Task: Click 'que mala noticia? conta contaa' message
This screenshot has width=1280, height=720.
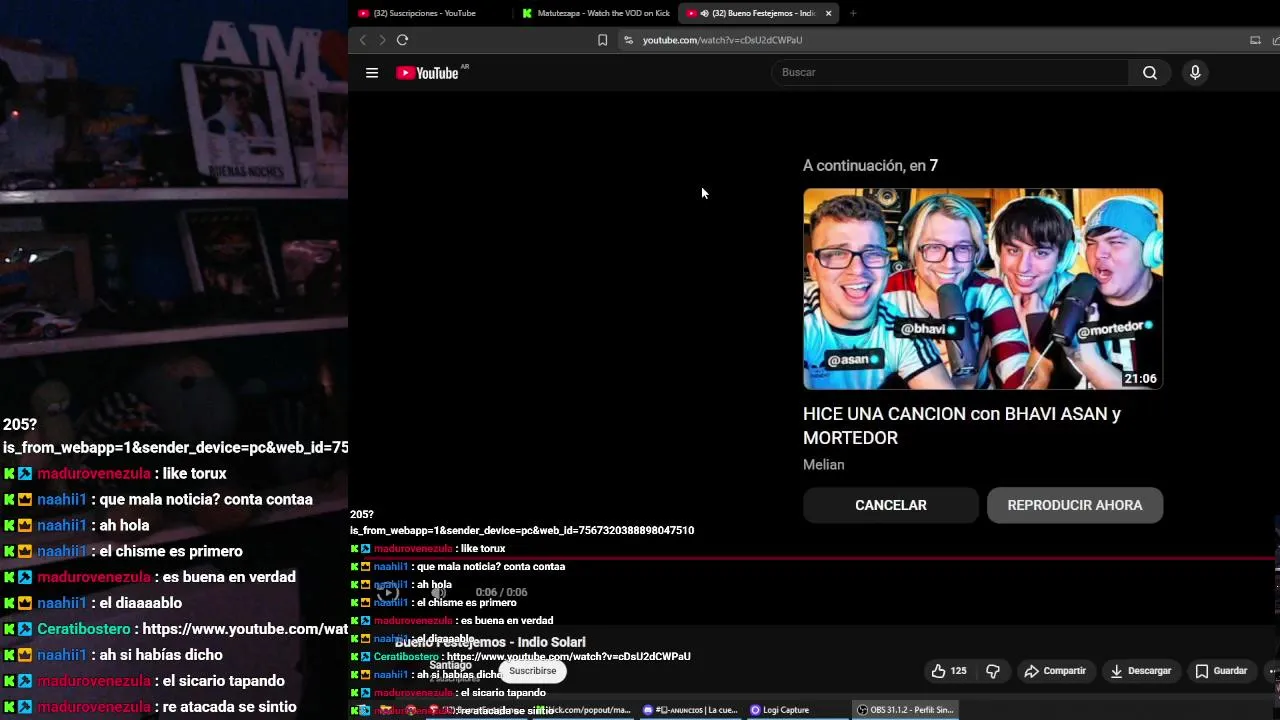Action: 206,499
